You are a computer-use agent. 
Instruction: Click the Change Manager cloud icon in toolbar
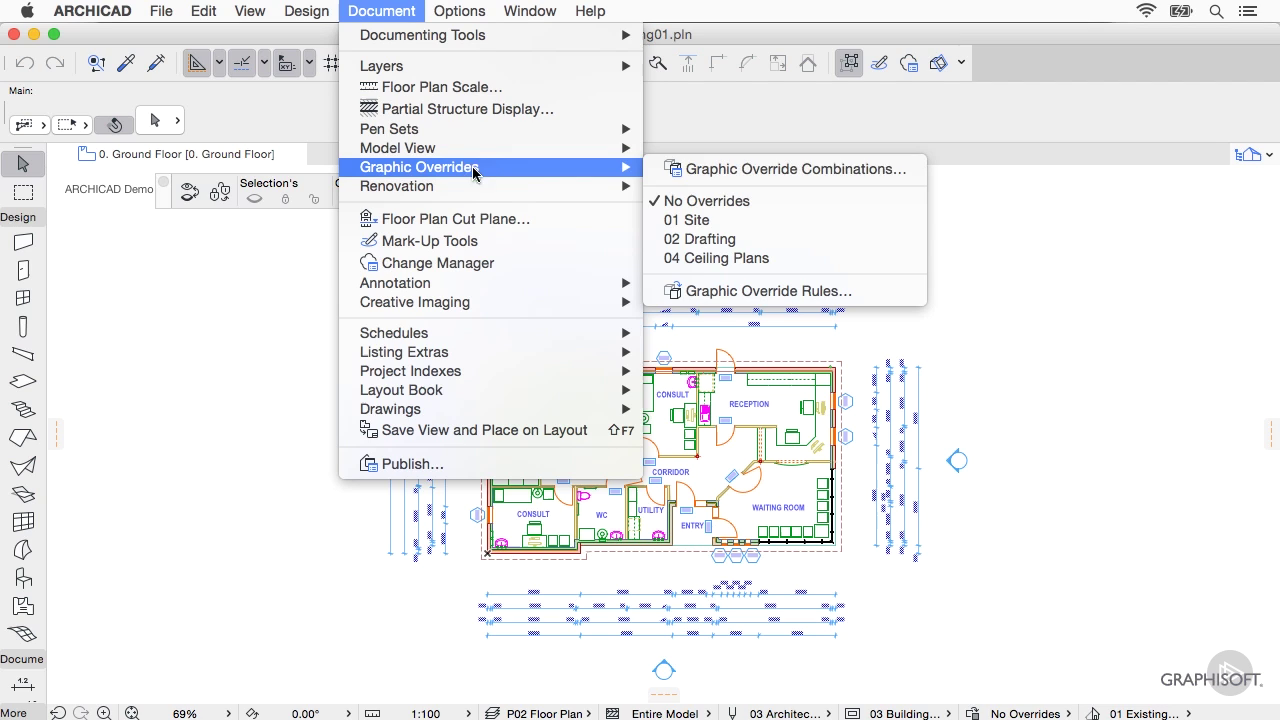click(x=909, y=63)
